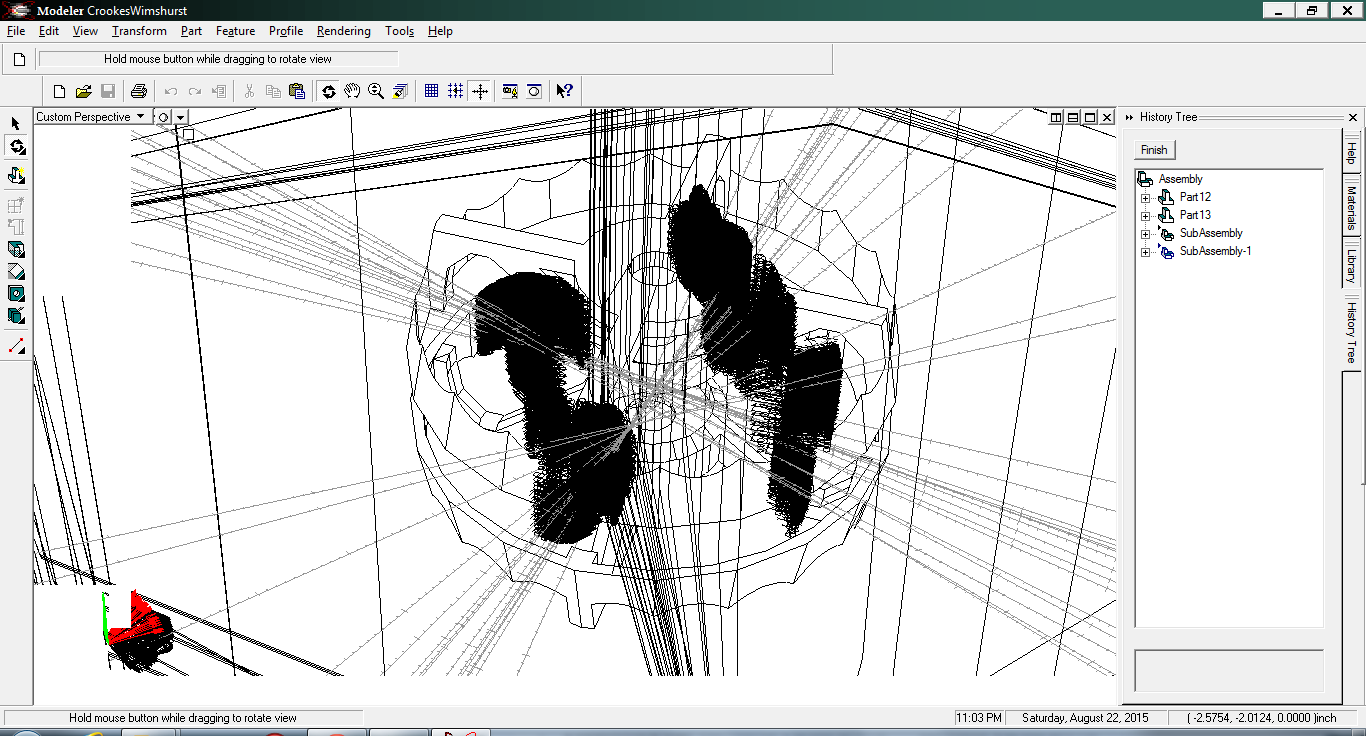Click the Cut scissors icon

(249, 91)
